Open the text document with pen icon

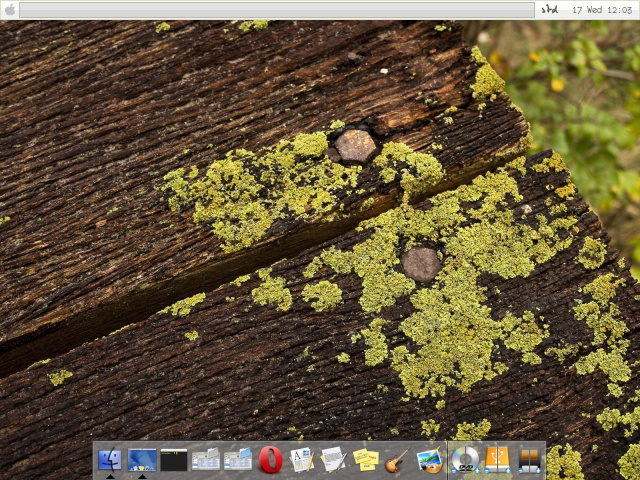[x=334, y=460]
